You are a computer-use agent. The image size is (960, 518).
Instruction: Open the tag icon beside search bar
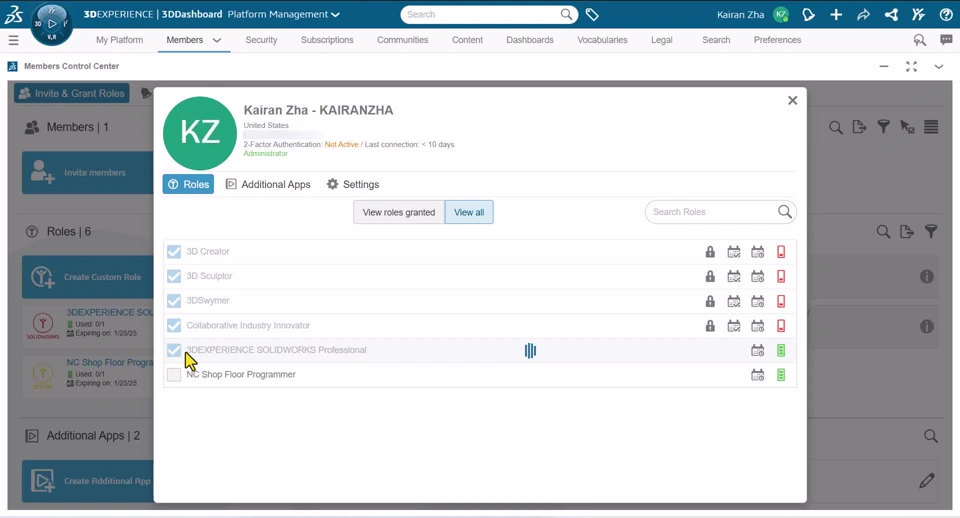tap(592, 14)
